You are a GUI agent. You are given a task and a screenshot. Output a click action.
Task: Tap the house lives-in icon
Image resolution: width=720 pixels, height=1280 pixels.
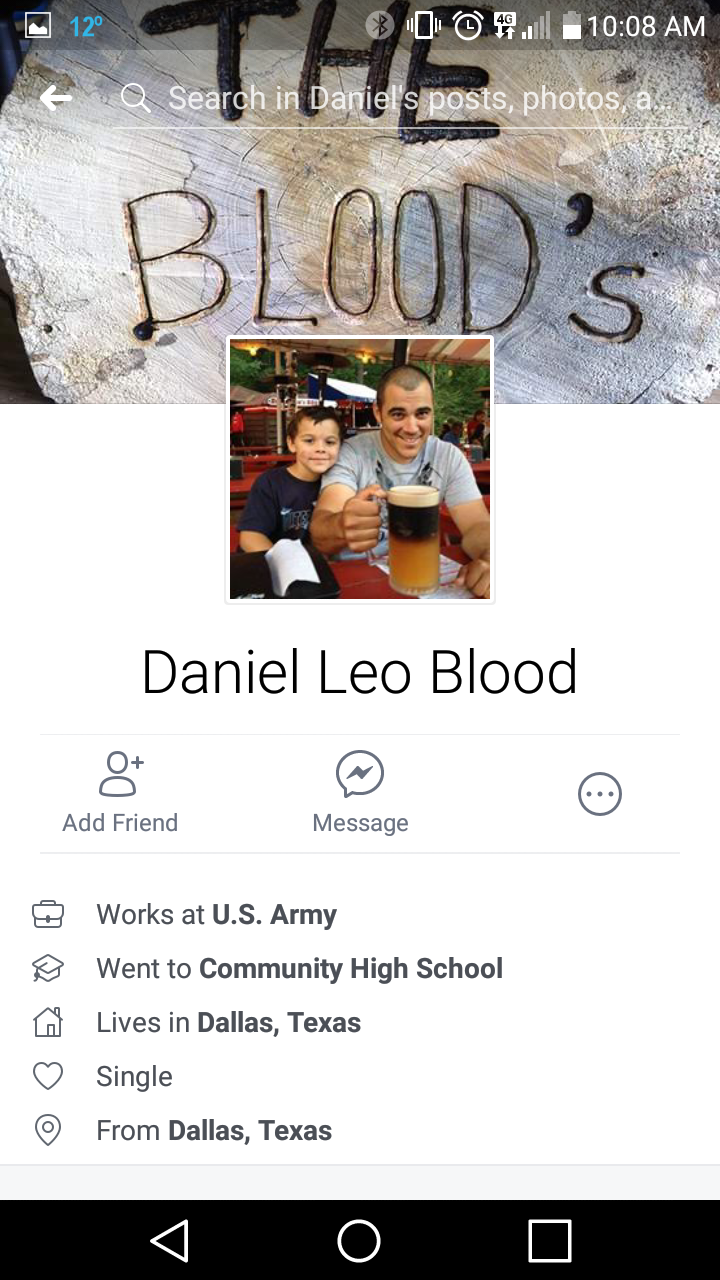[x=48, y=1022]
